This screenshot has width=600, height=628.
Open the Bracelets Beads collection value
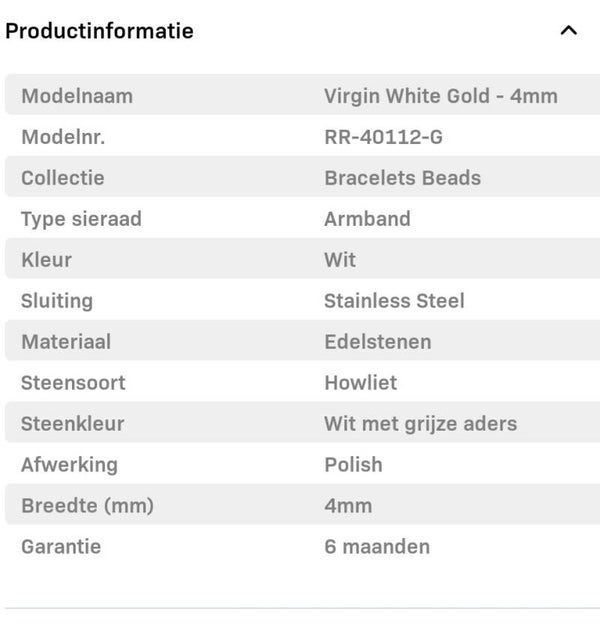tap(402, 178)
